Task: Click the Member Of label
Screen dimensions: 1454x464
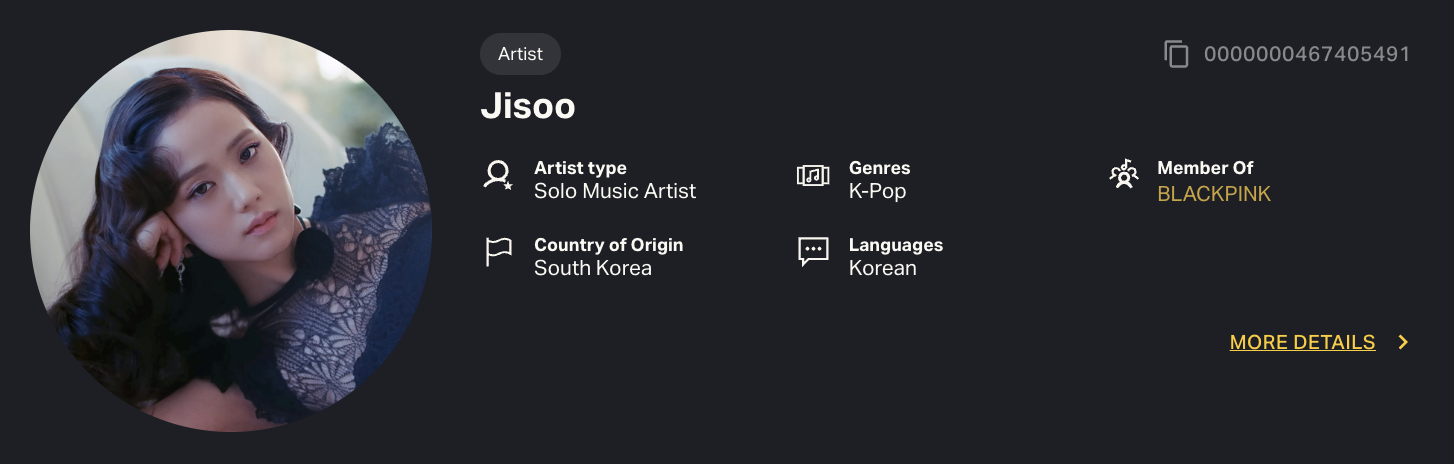Action: (x=1205, y=168)
